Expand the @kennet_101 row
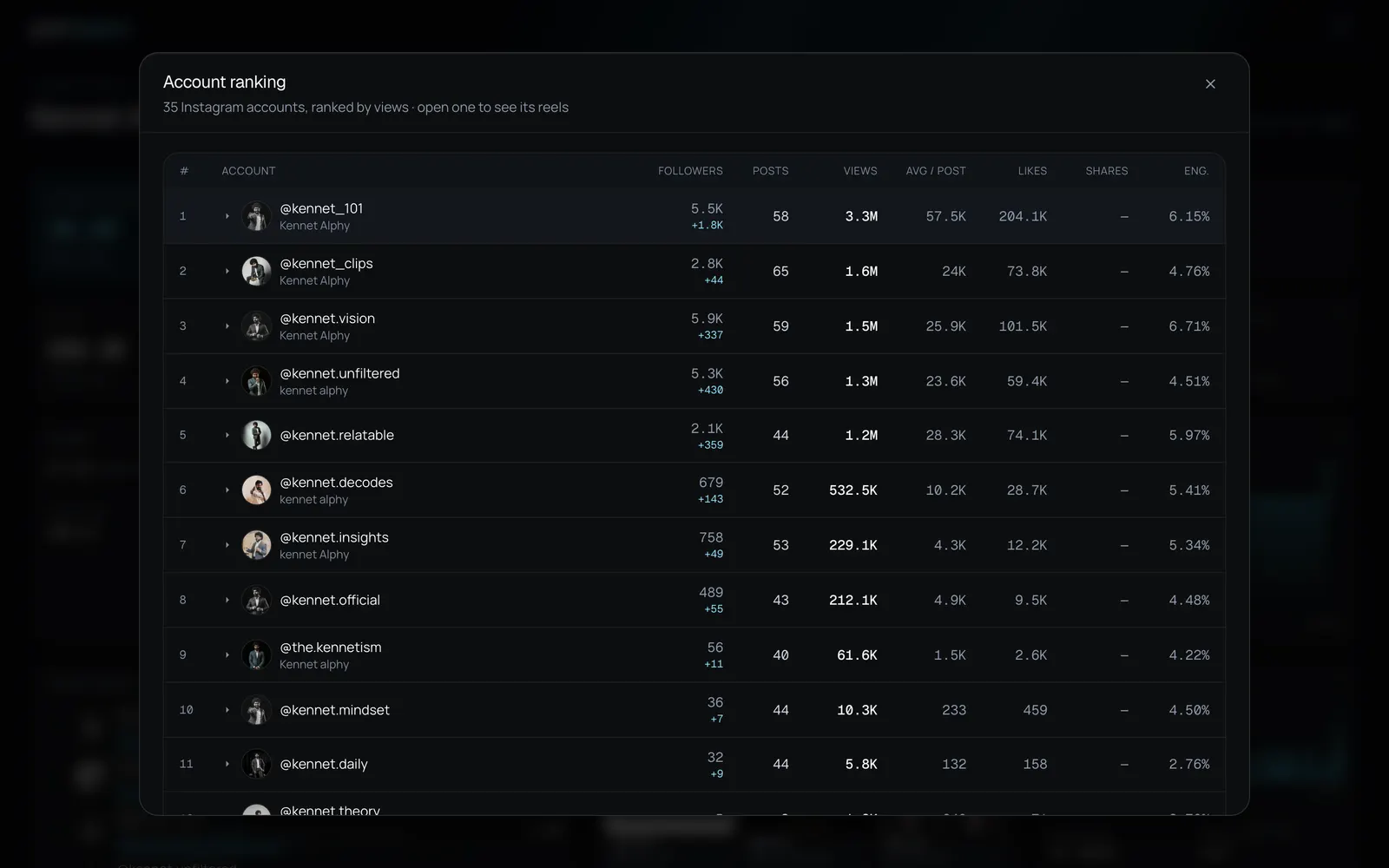The image size is (1389, 868). point(227,216)
